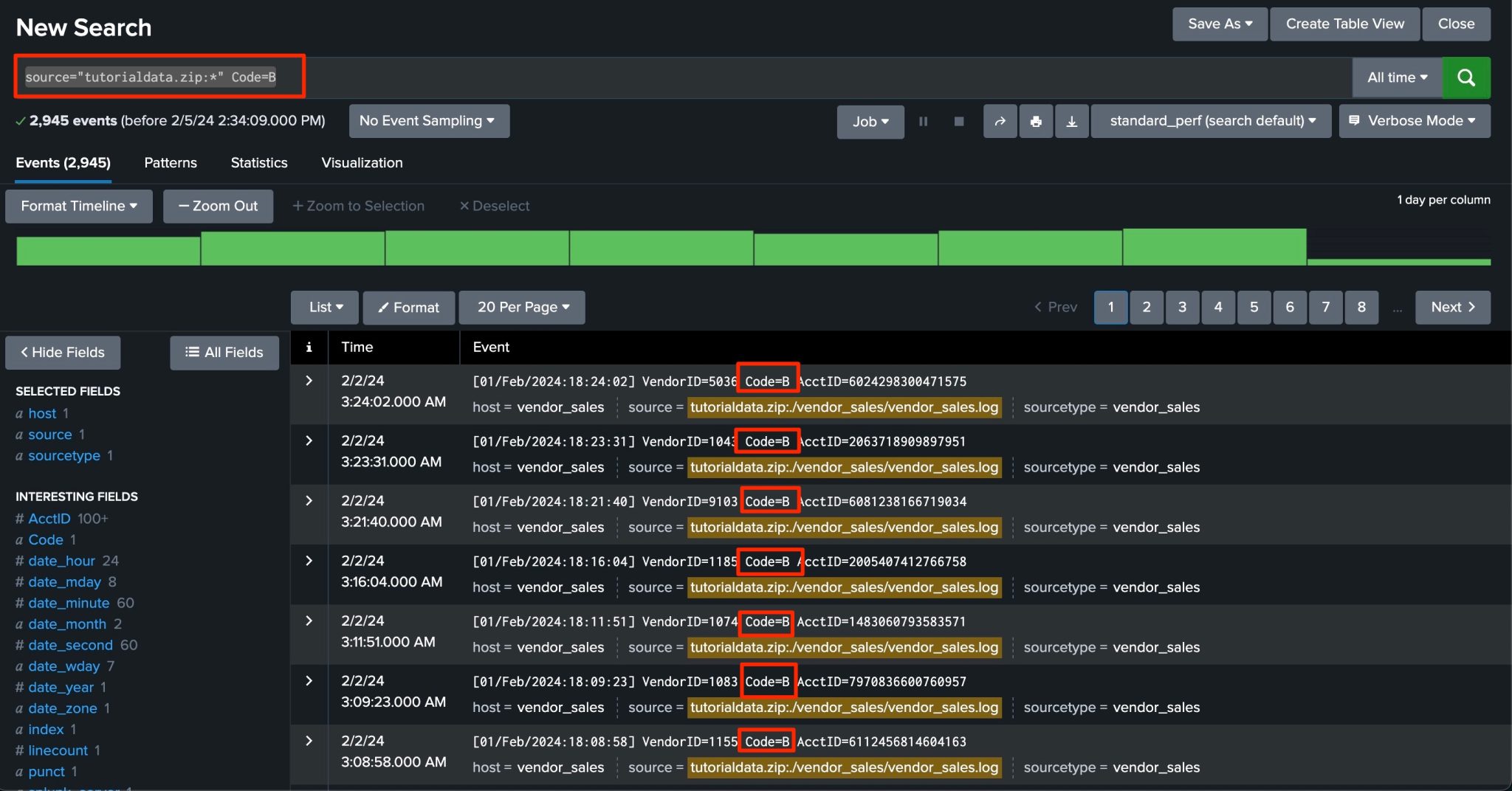This screenshot has height=791, width=1512.
Task: Share the search job
Action: pyautogui.click(x=1000, y=121)
